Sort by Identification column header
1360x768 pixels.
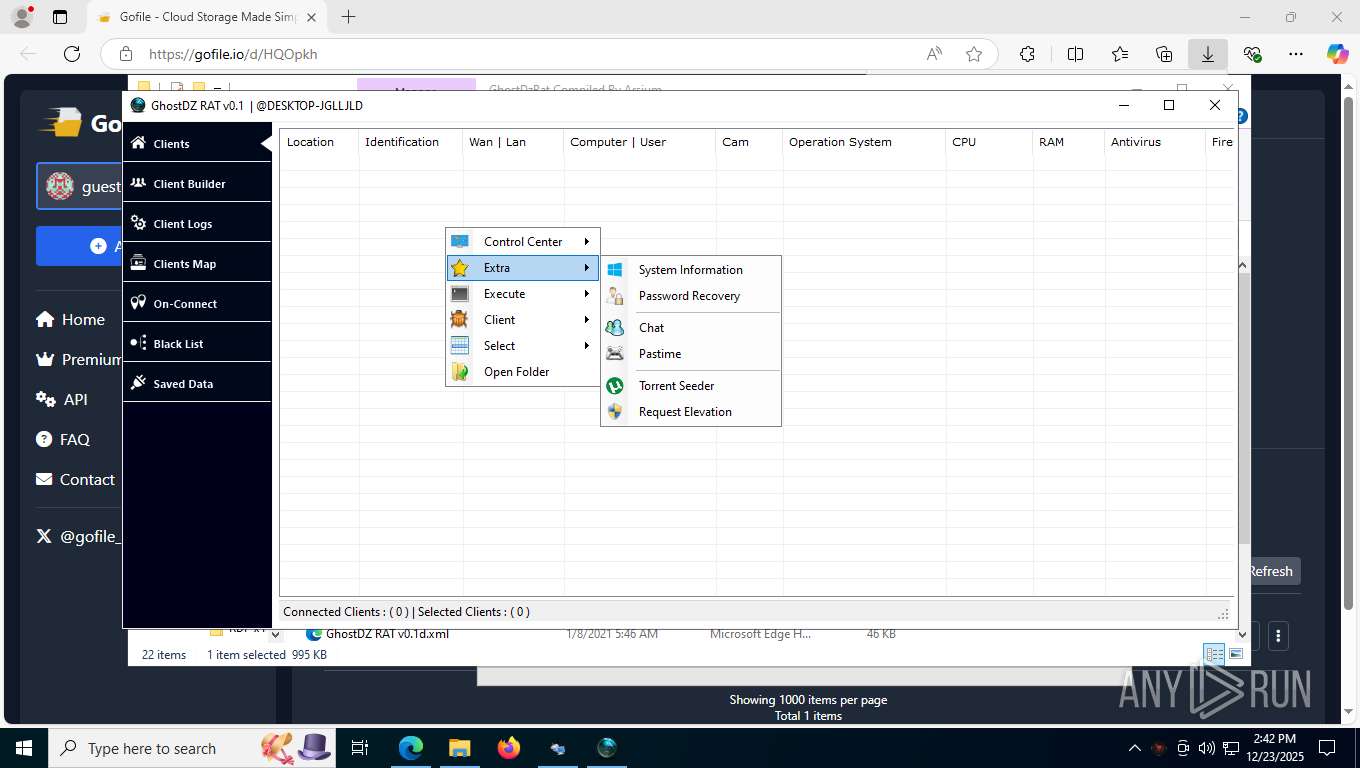(410, 142)
